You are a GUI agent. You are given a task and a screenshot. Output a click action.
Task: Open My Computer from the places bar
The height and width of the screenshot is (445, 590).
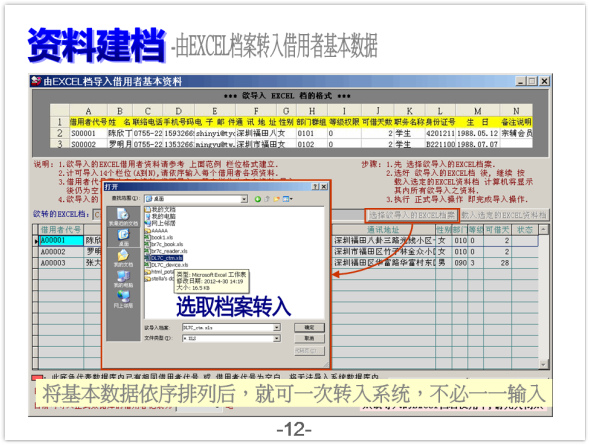pyautogui.click(x=123, y=279)
